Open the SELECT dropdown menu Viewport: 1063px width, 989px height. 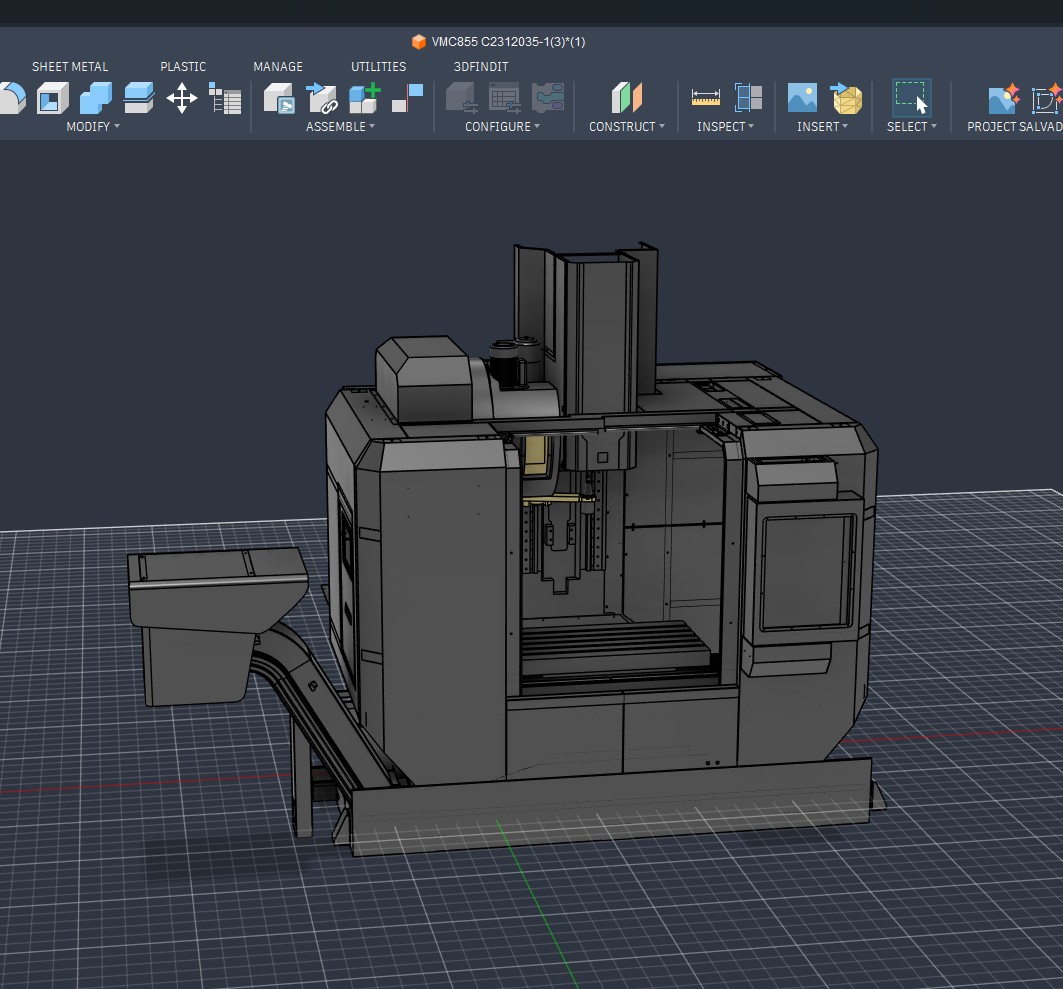point(912,127)
